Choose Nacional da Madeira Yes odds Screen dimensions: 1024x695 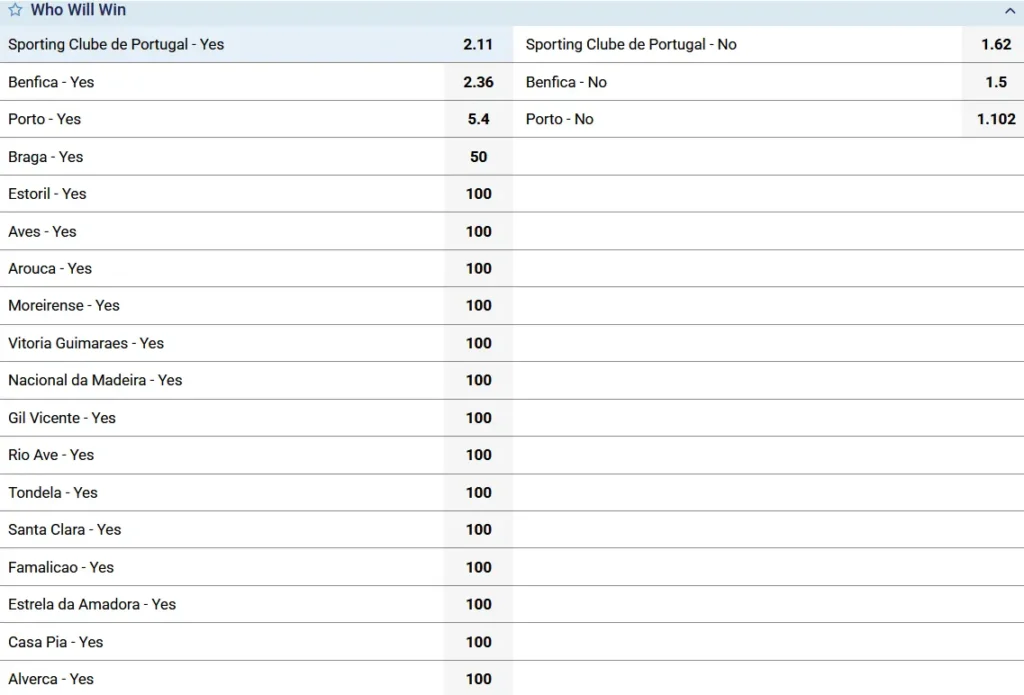478,380
